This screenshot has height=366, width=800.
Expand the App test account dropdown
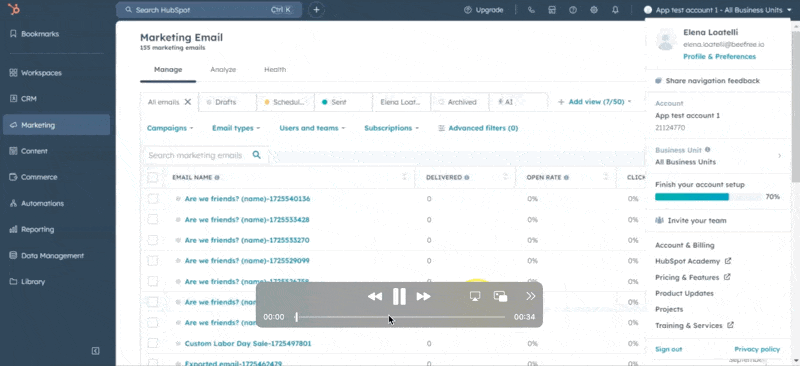click(717, 10)
